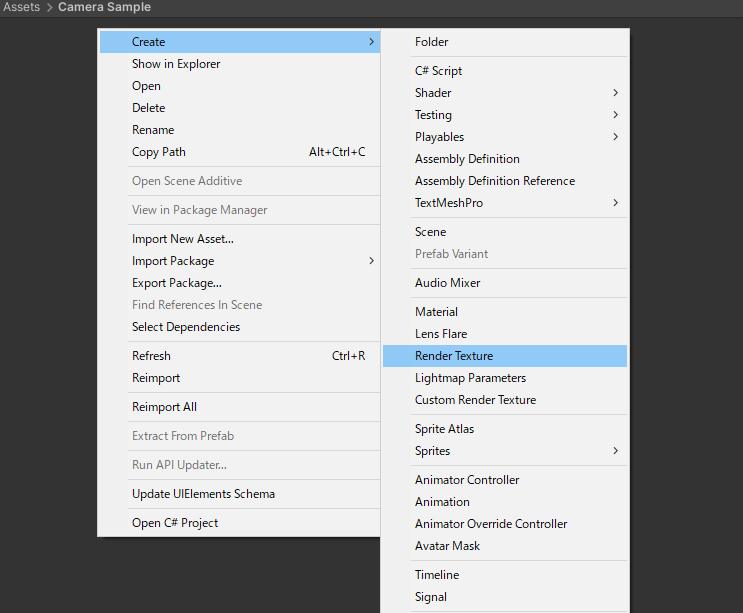
Task: Choose Show in Explorer
Action: 240,64
